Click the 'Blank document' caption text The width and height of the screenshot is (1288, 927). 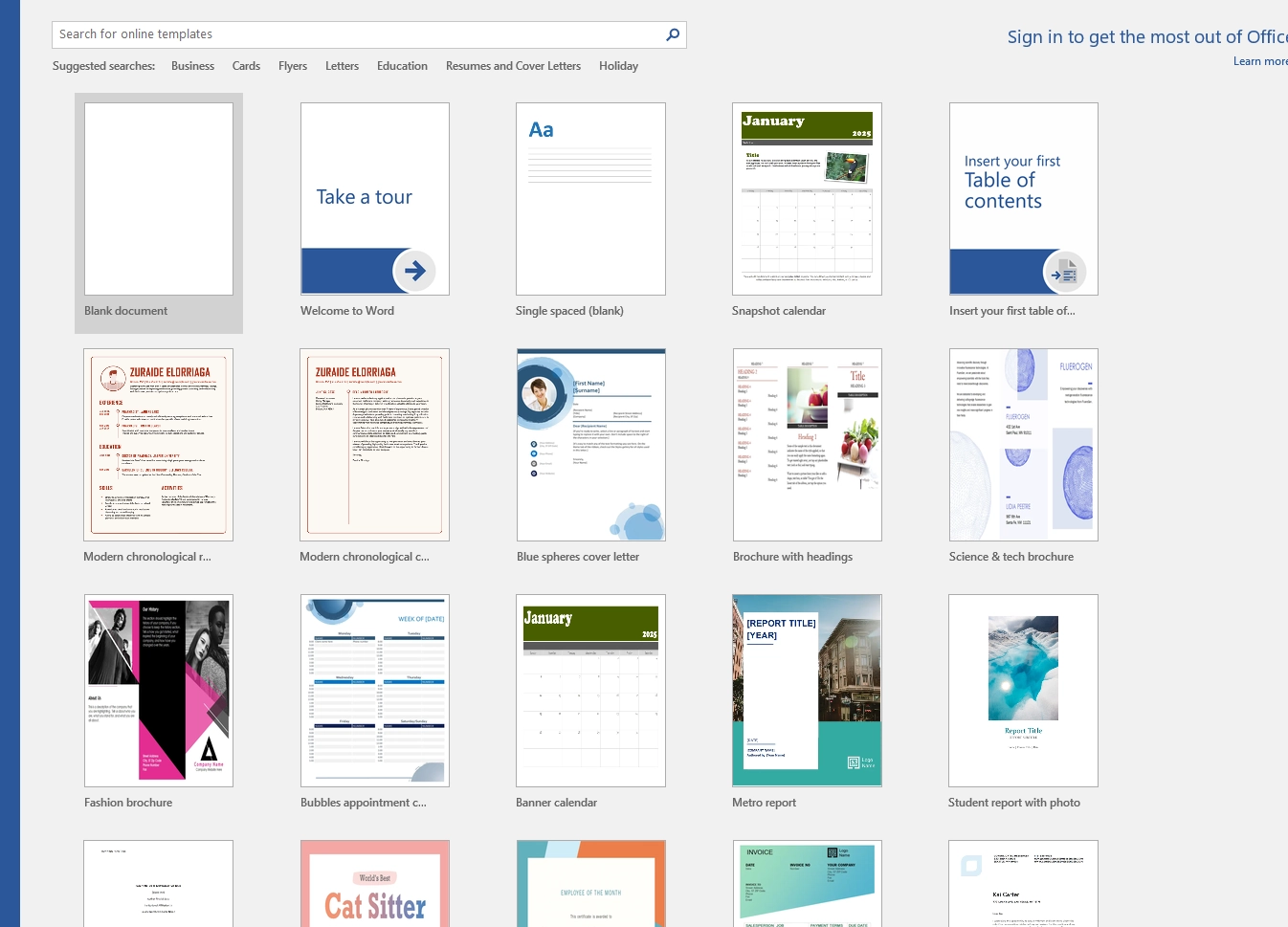pyautogui.click(x=125, y=311)
